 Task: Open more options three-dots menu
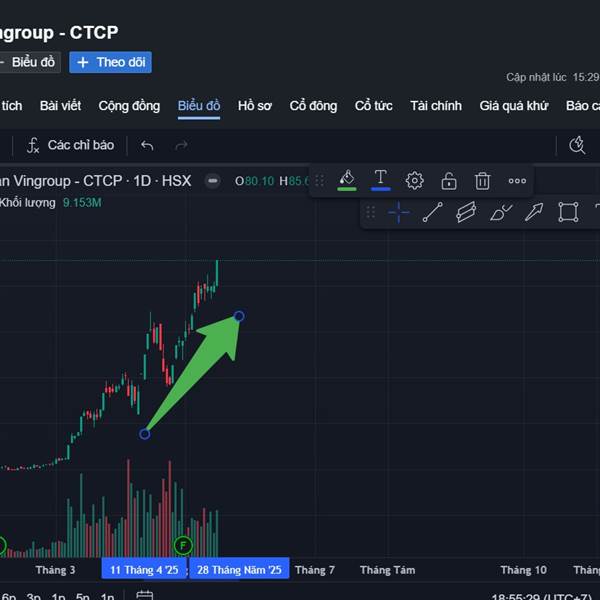517,181
